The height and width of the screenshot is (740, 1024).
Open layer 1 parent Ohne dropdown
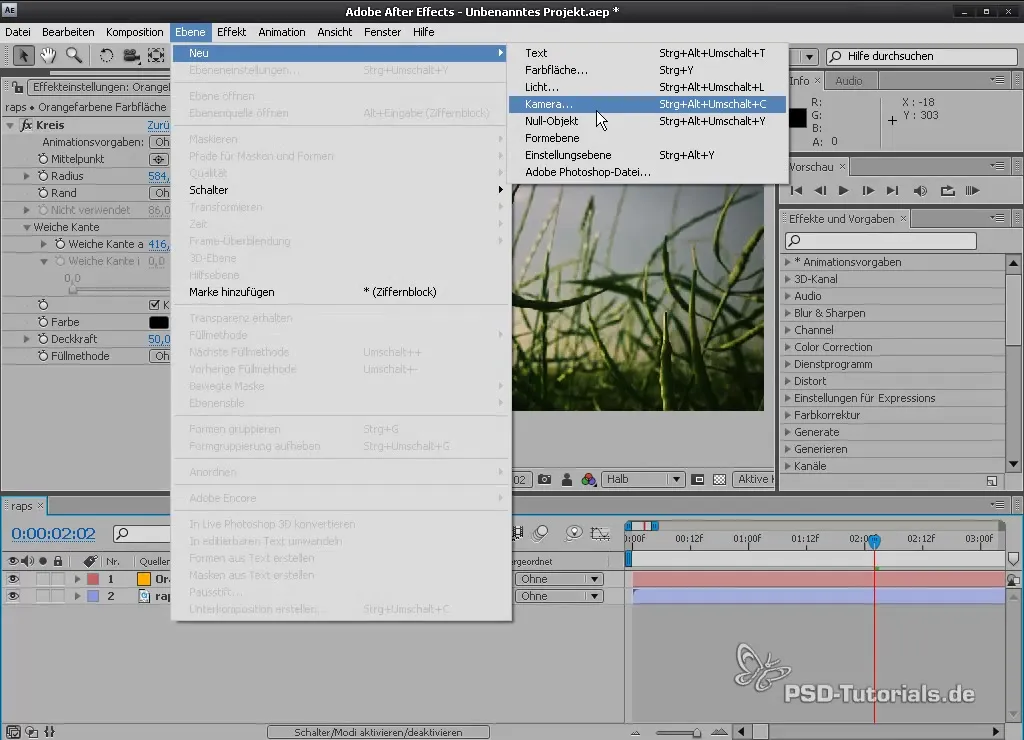point(559,579)
